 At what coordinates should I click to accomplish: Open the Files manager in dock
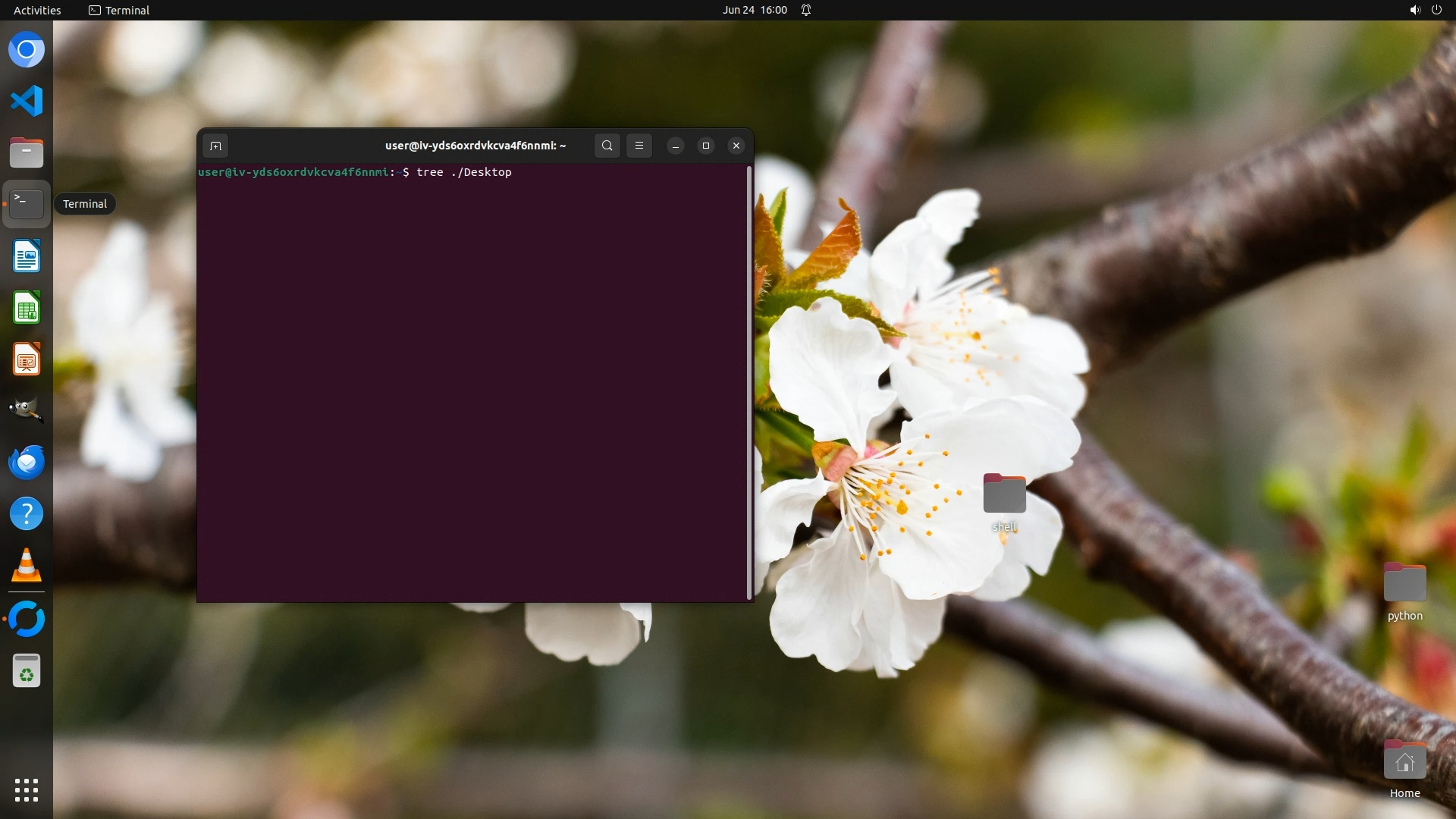(27, 152)
